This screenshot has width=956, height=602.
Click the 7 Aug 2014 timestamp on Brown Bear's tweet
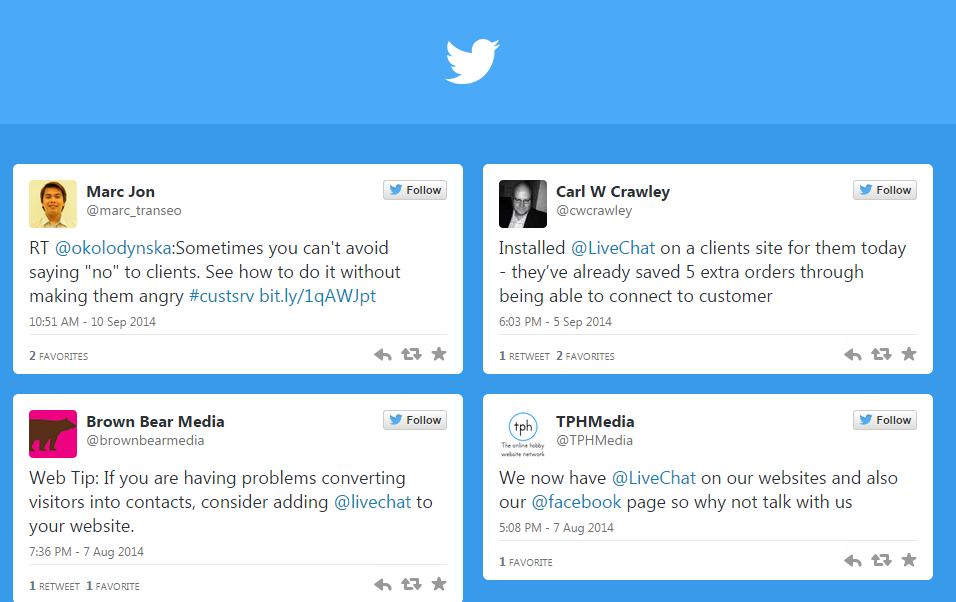pyautogui.click(x=110, y=551)
